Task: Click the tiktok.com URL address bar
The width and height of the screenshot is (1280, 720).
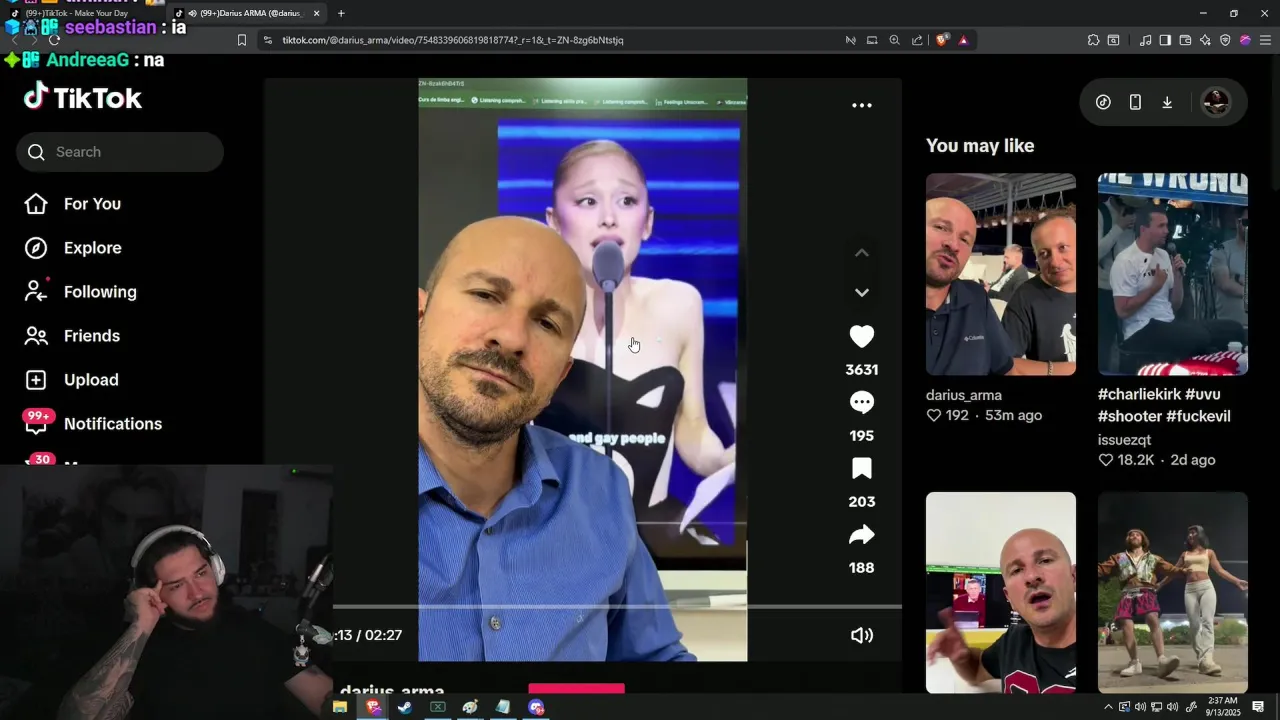Action: coord(452,40)
